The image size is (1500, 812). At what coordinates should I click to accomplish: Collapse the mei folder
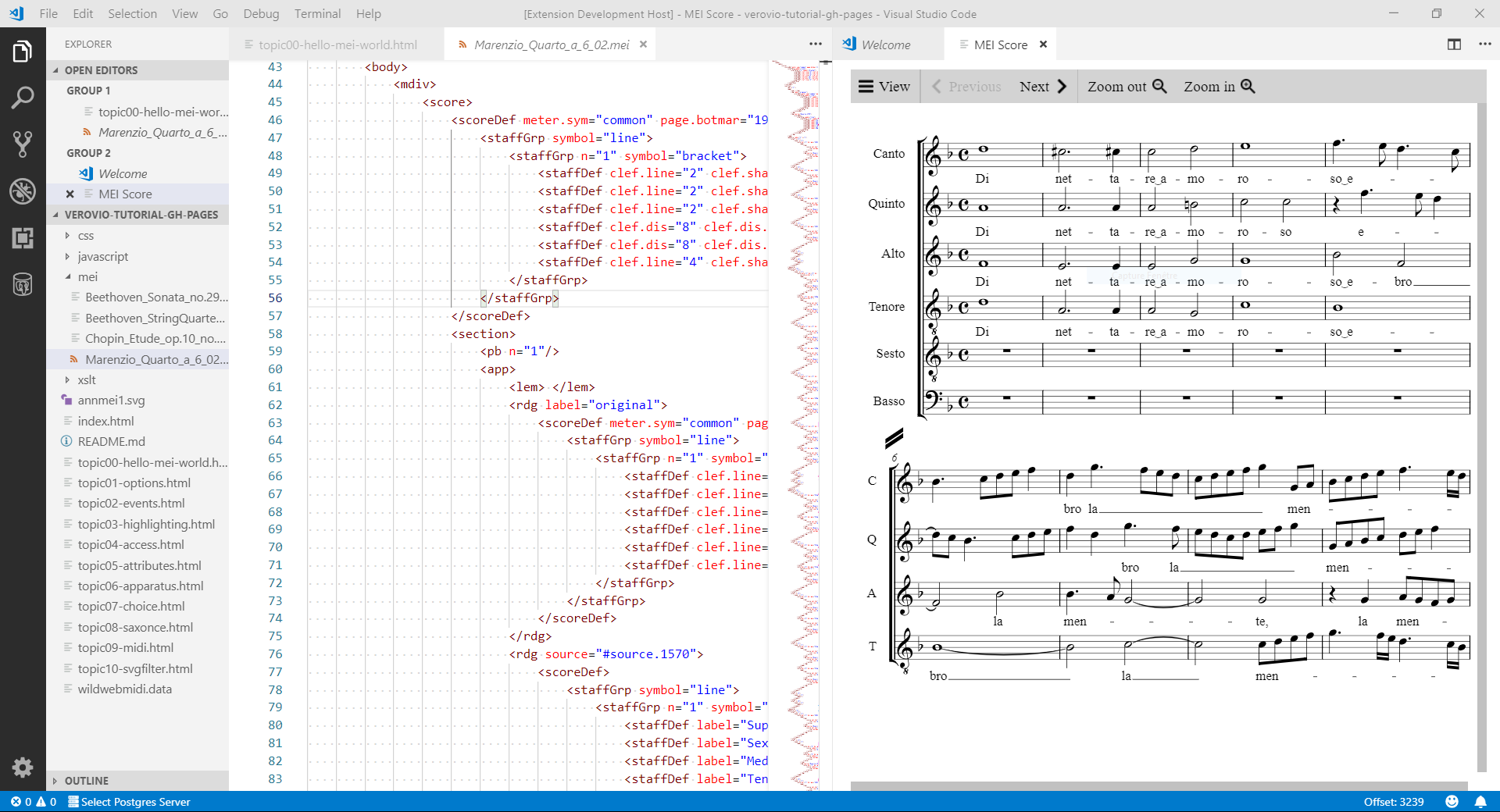click(x=87, y=277)
